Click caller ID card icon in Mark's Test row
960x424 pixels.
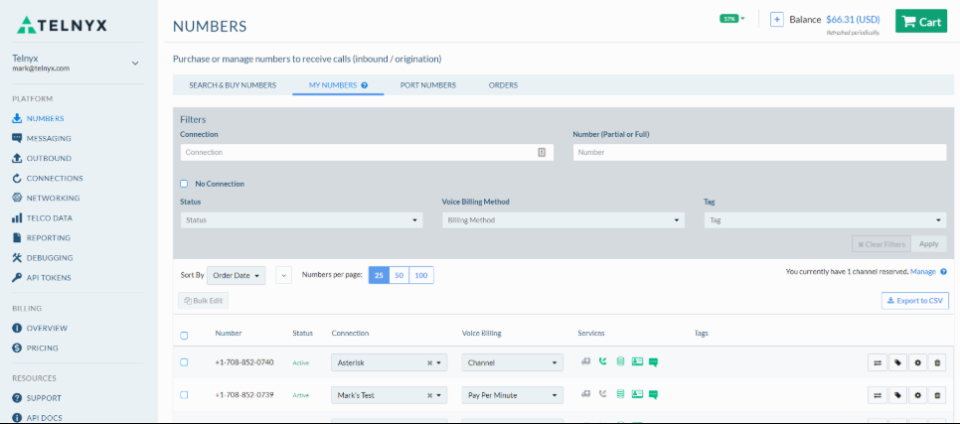(636, 395)
